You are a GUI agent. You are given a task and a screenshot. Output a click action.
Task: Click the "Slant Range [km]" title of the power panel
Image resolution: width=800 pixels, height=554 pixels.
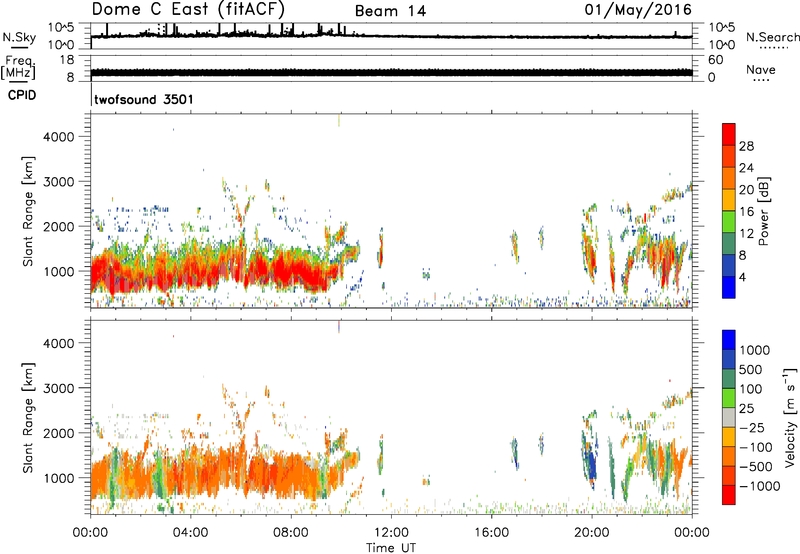(x=28, y=211)
